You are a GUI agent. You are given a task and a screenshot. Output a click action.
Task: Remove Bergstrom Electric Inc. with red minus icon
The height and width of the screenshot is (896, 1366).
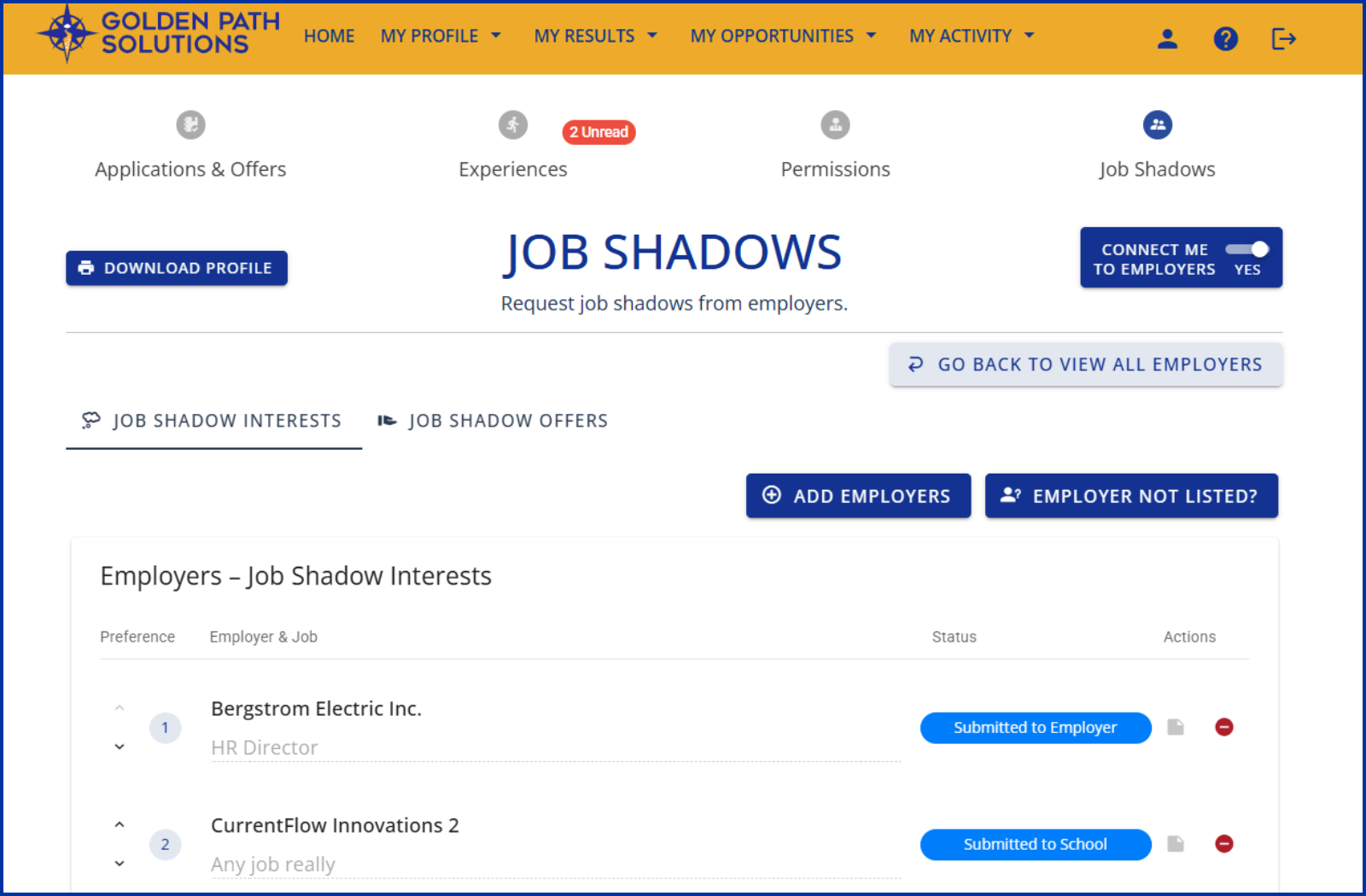[1224, 727]
